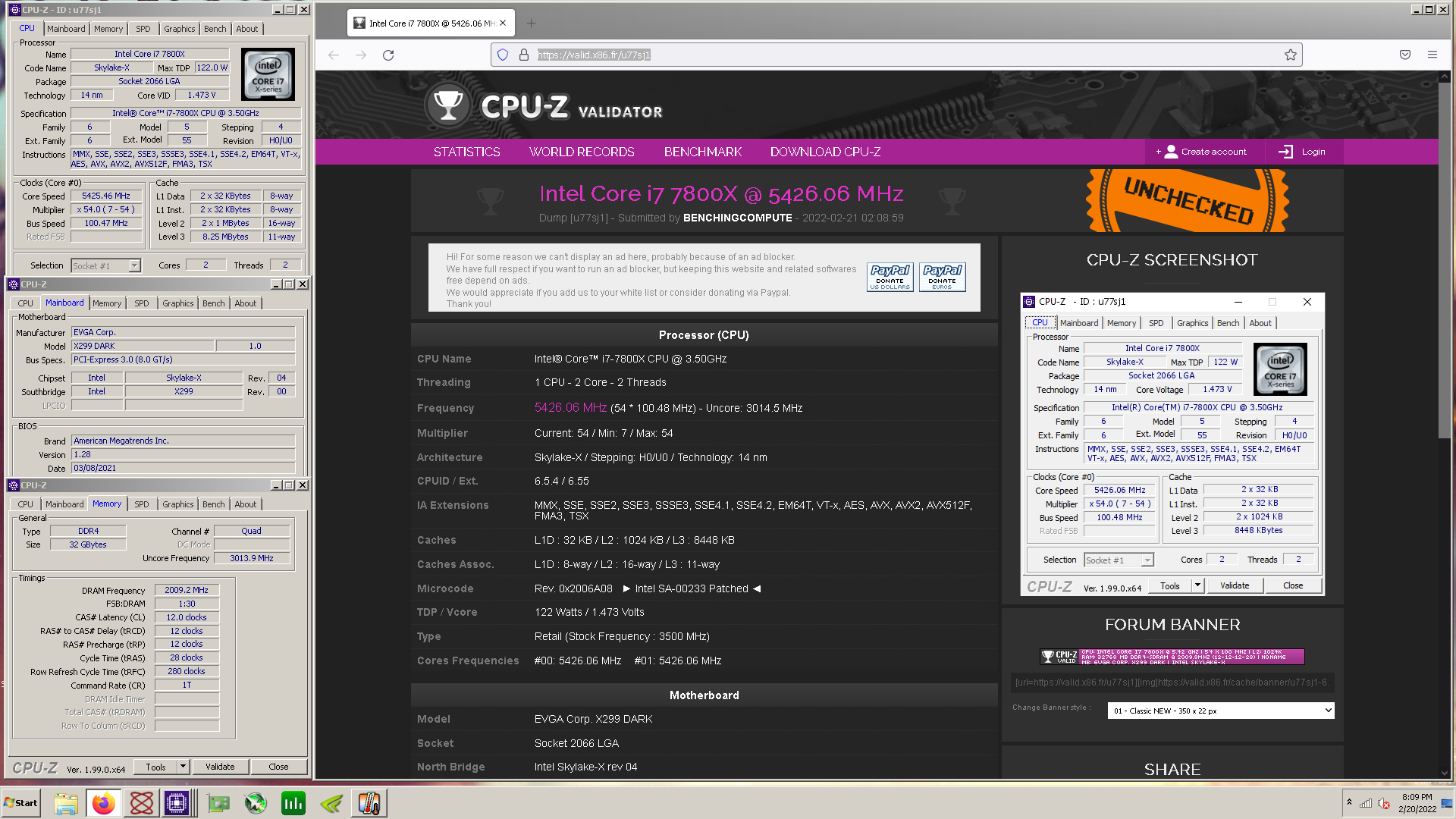Click the CPU-Z screenshot thumbnail on the page
This screenshot has height=819, width=1456.
coord(1172,444)
